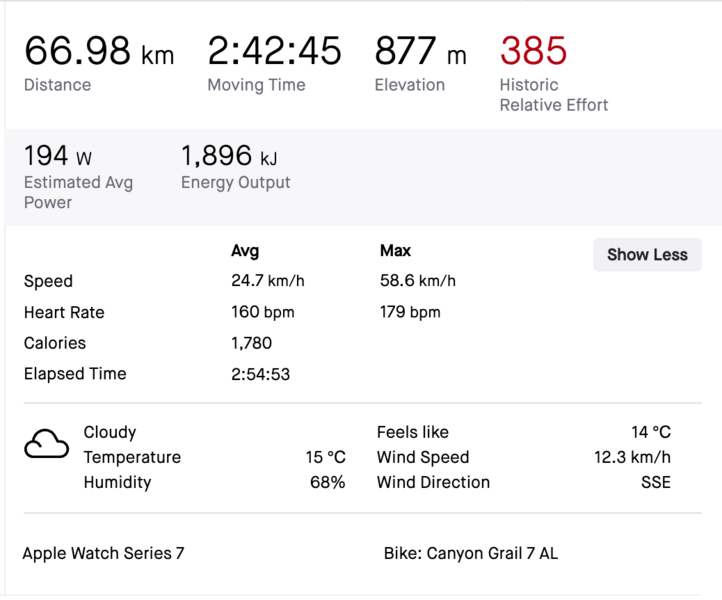
Task: Click the Max column header
Action: pyautogui.click(x=395, y=250)
